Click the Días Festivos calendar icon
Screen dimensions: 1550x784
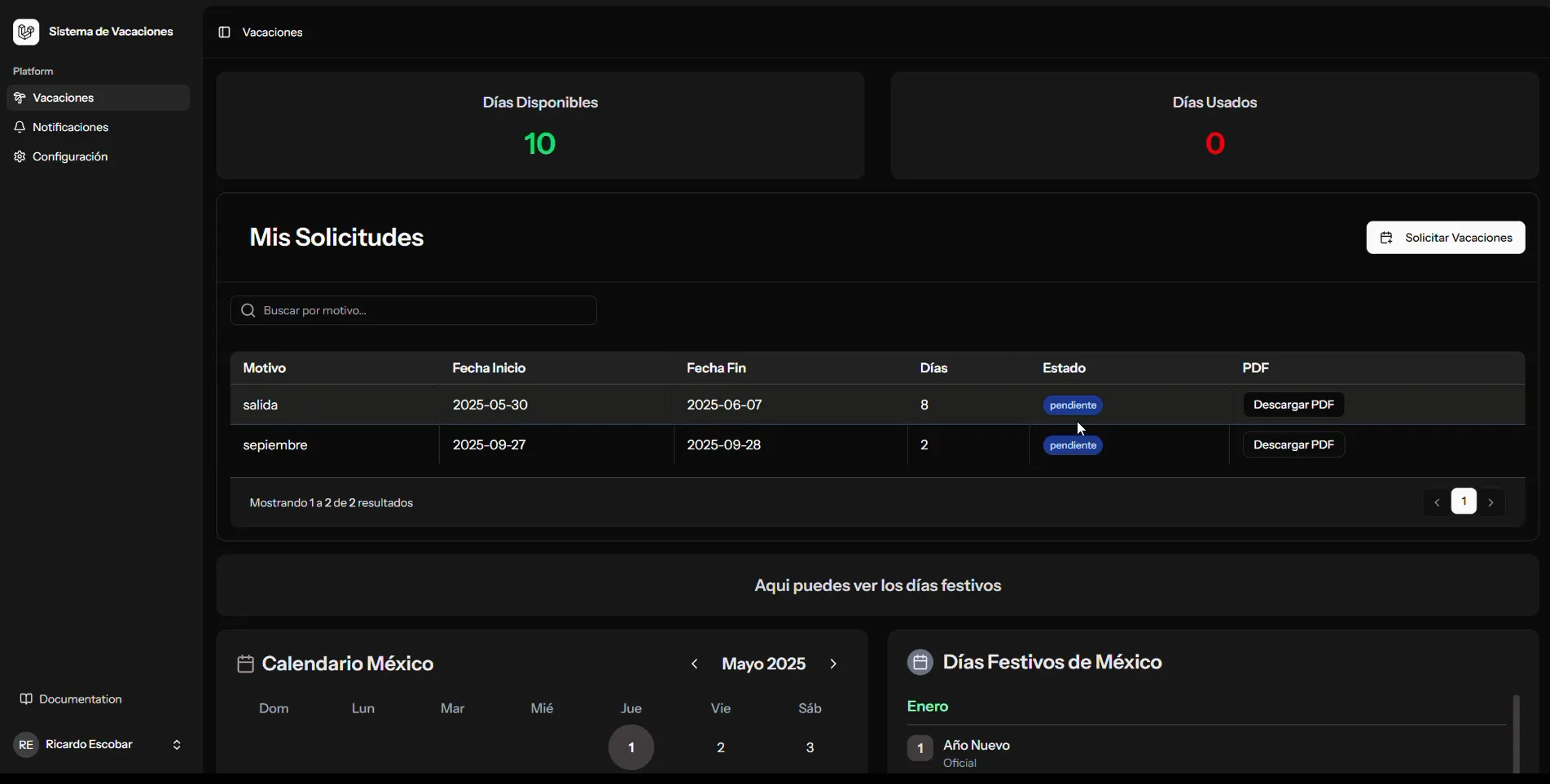(x=920, y=662)
